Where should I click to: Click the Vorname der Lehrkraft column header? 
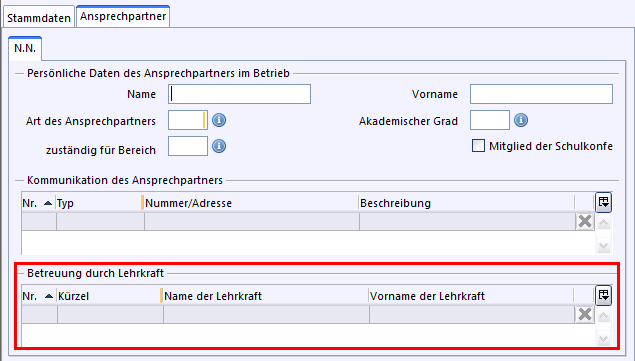point(471,296)
